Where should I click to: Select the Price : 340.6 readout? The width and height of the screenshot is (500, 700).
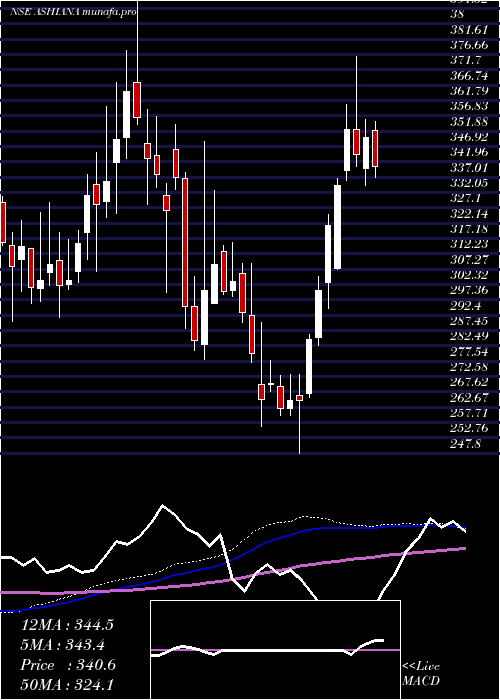[x=68, y=665]
